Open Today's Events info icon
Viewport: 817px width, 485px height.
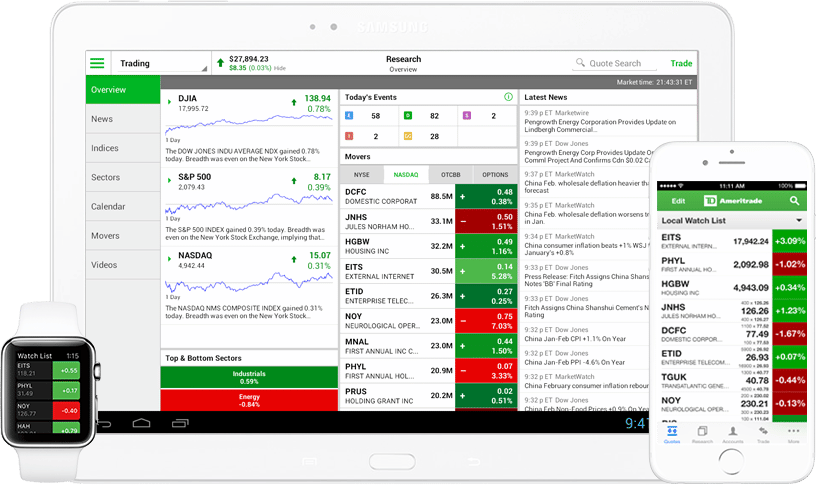(x=508, y=97)
